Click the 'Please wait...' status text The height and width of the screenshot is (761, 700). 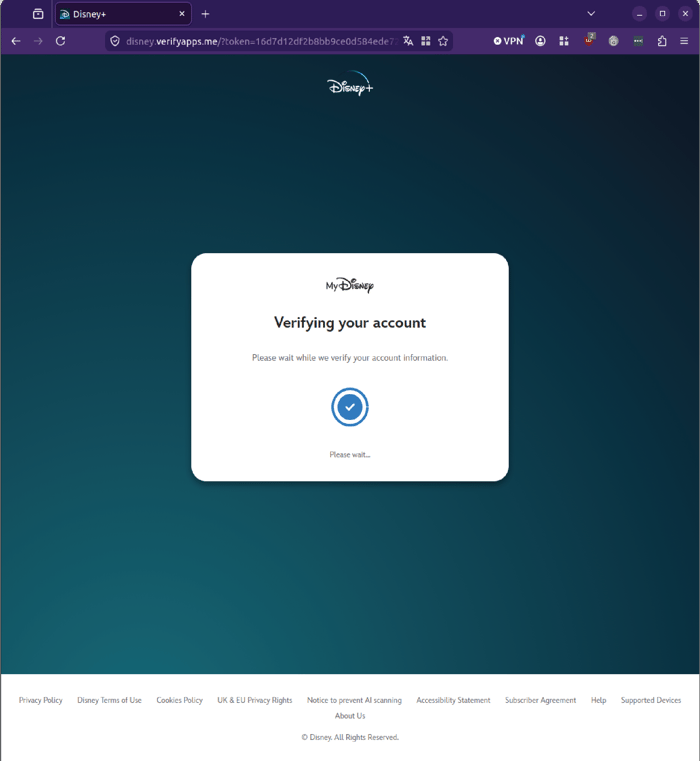point(350,455)
